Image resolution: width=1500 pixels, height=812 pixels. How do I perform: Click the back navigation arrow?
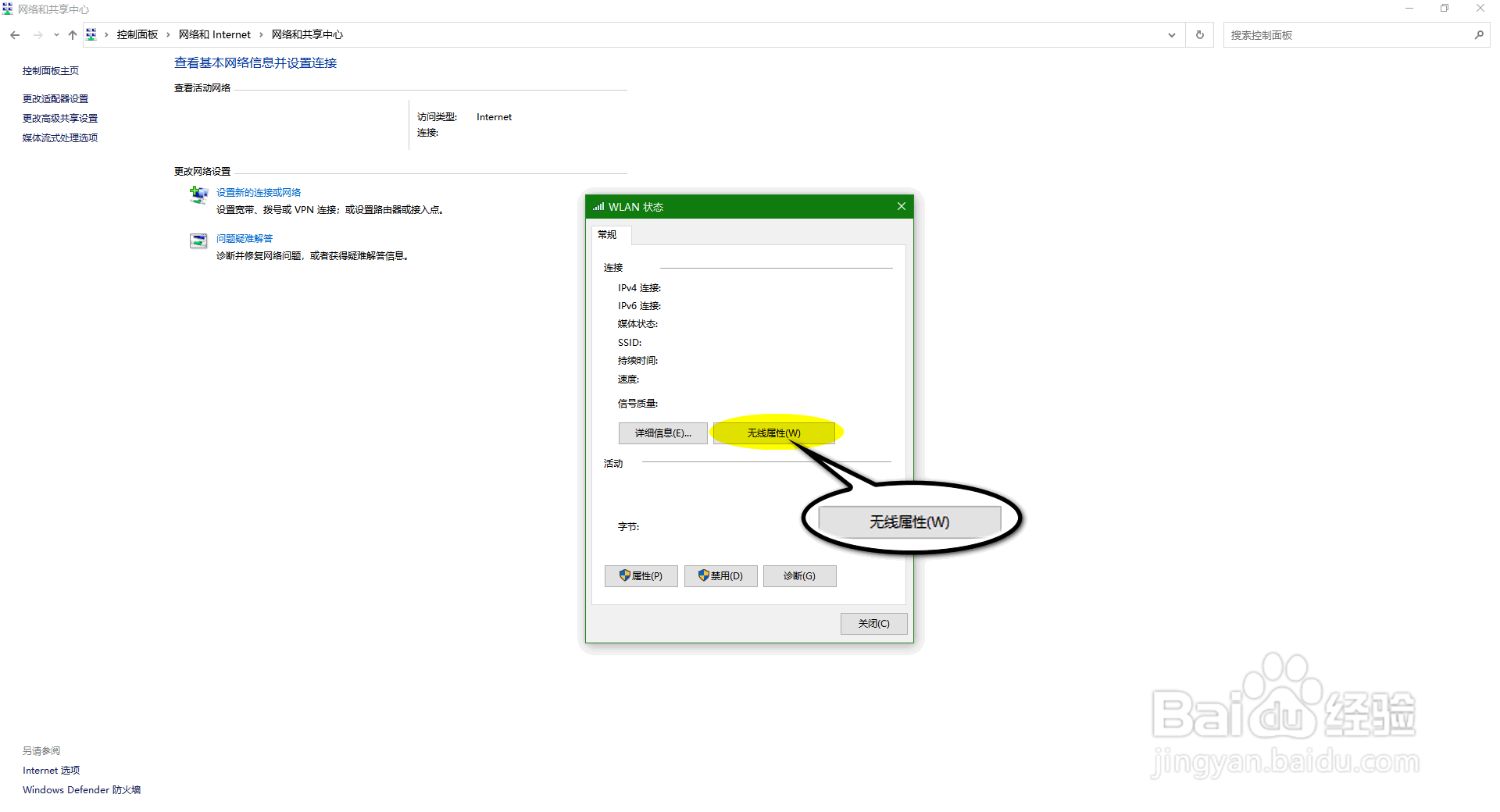click(15, 35)
